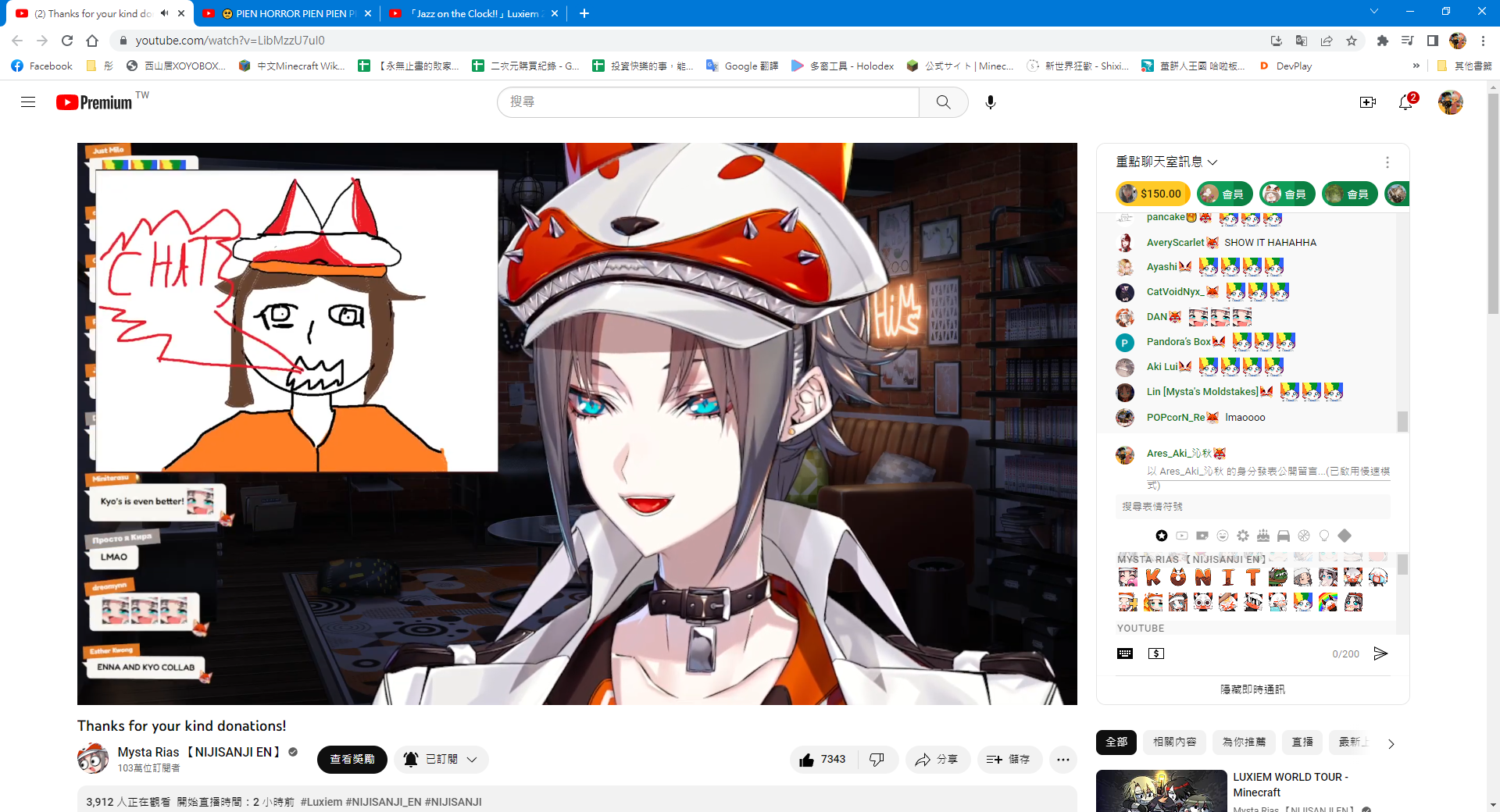Image resolution: width=1500 pixels, height=812 pixels.
Task: Select the smiley emoji category
Action: click(1223, 536)
